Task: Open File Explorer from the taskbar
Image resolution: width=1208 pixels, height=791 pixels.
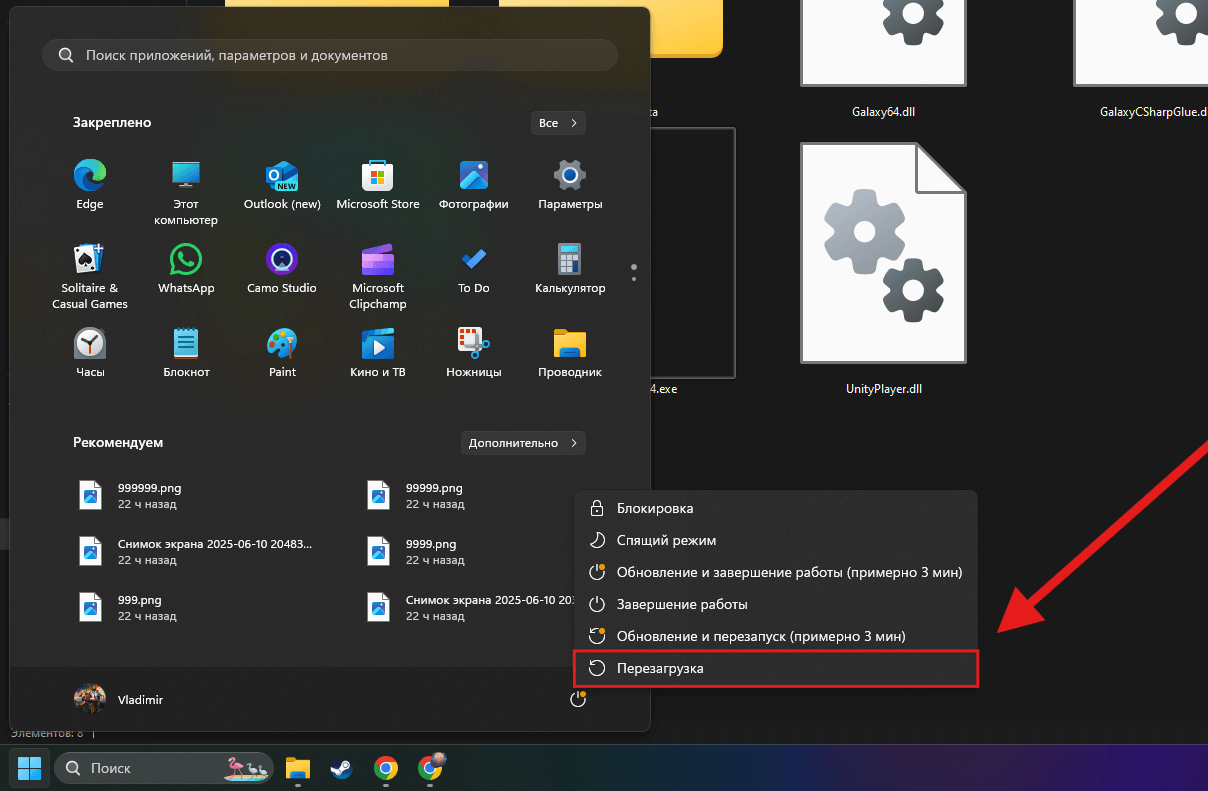Action: 297,768
